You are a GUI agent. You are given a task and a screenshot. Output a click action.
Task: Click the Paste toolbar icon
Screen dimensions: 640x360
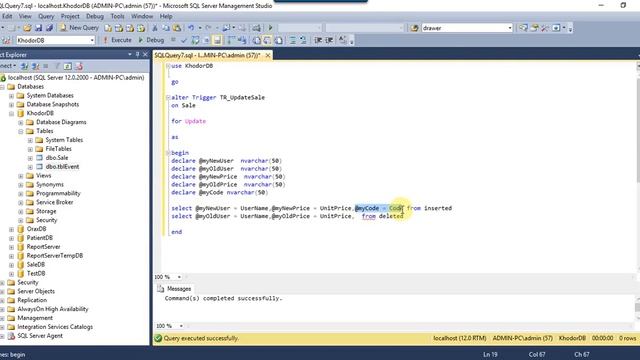pos(177,28)
